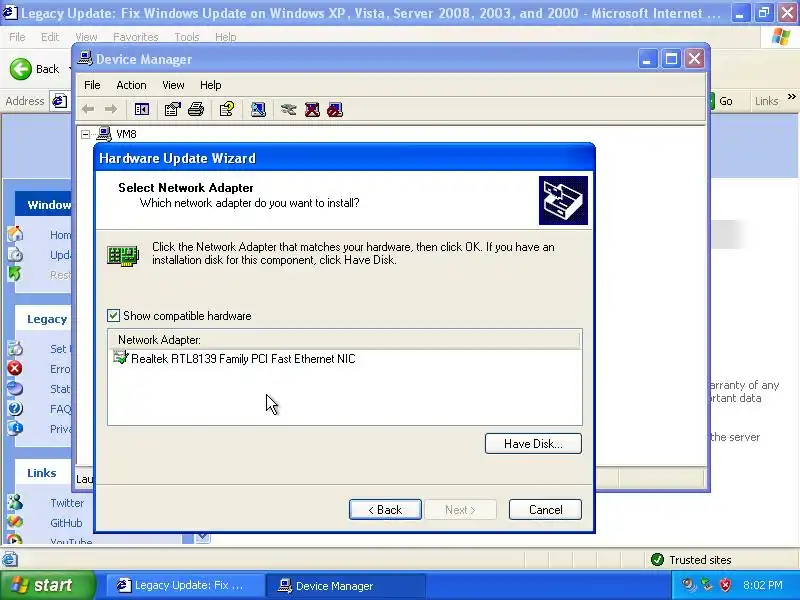Click the Update Driver toolbar icon
This screenshot has width=800, height=600.
(x=288, y=109)
